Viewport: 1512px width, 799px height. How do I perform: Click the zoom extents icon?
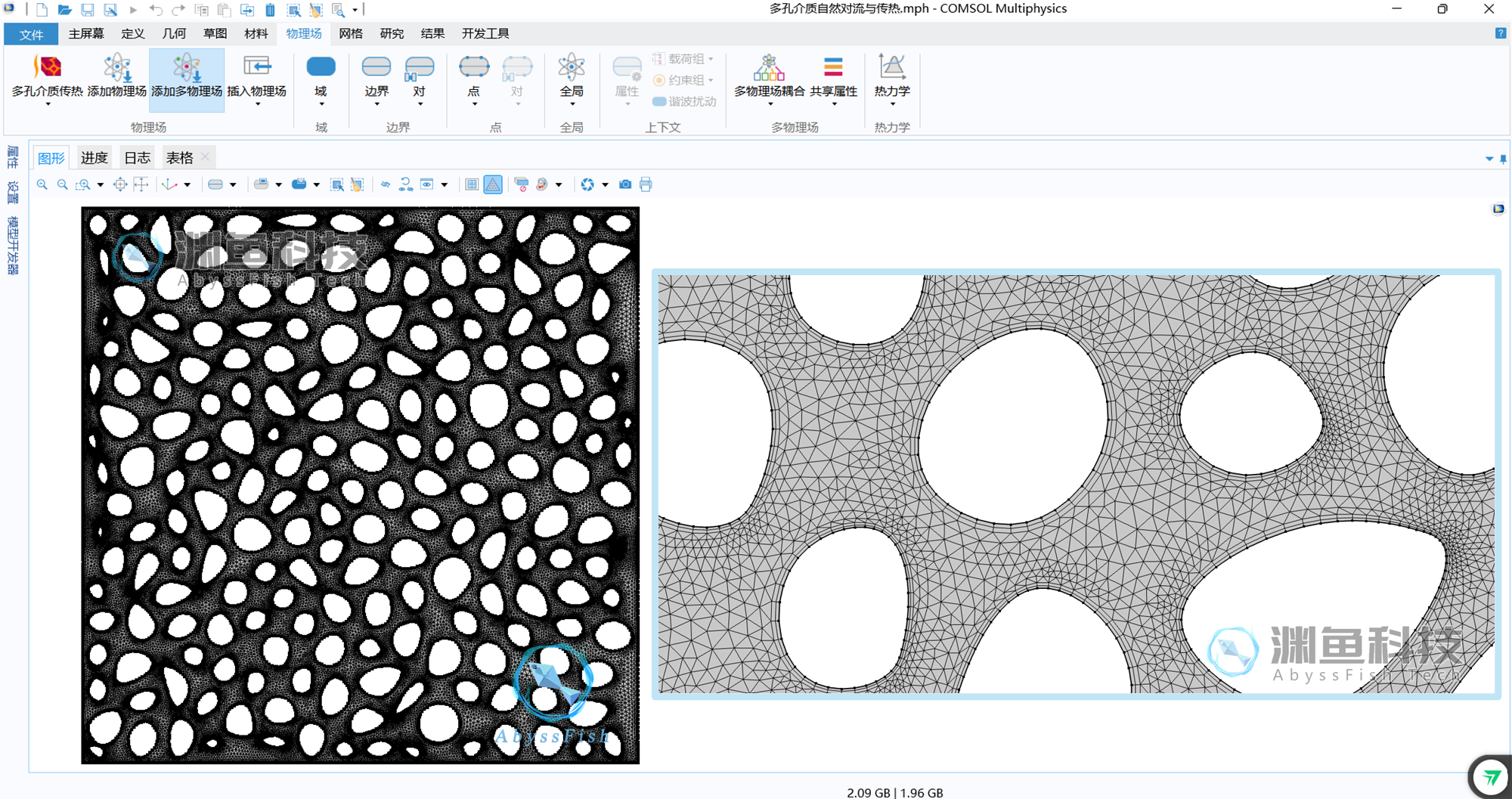[120, 184]
